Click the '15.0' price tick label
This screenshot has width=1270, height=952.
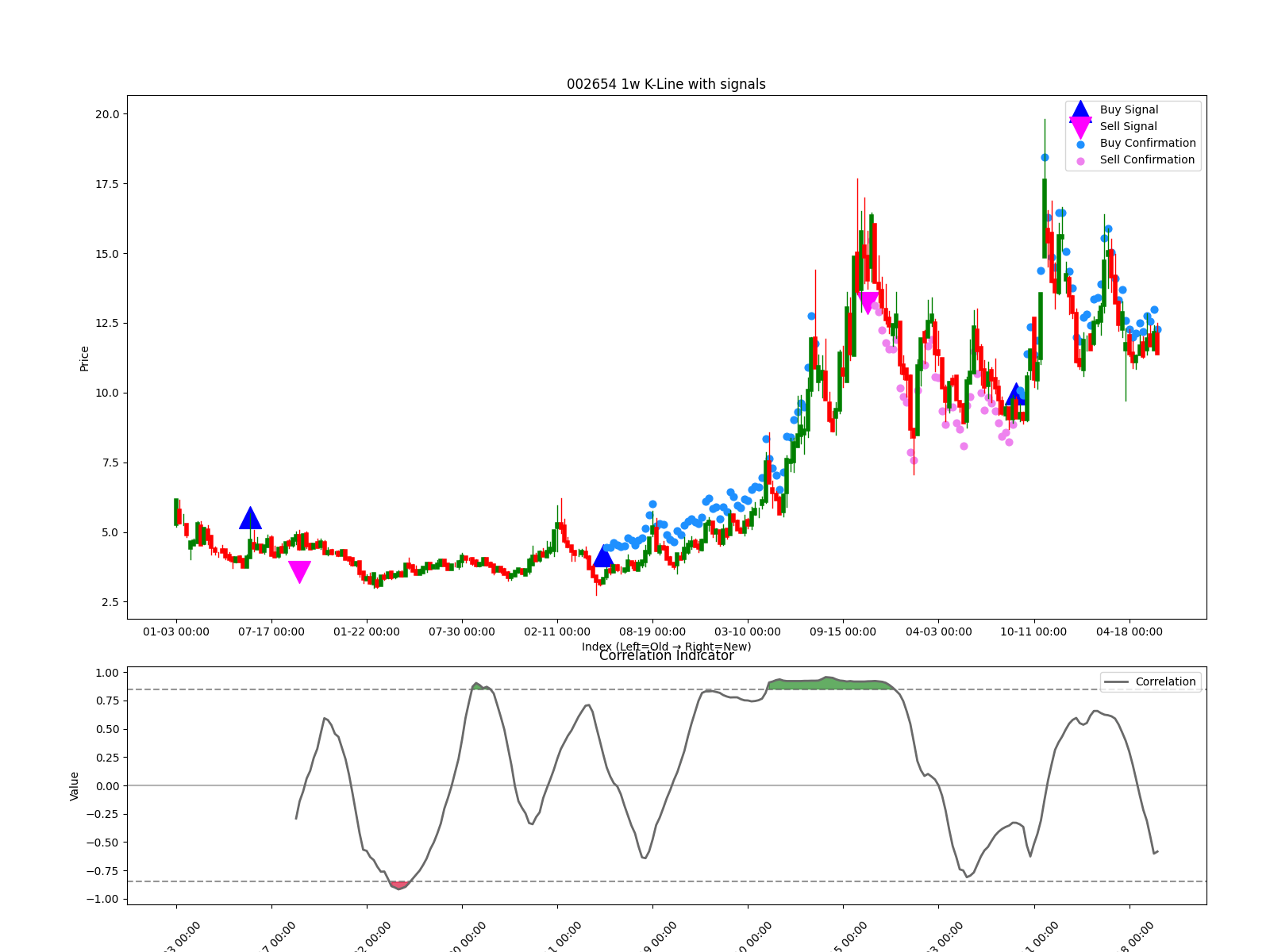pos(107,254)
